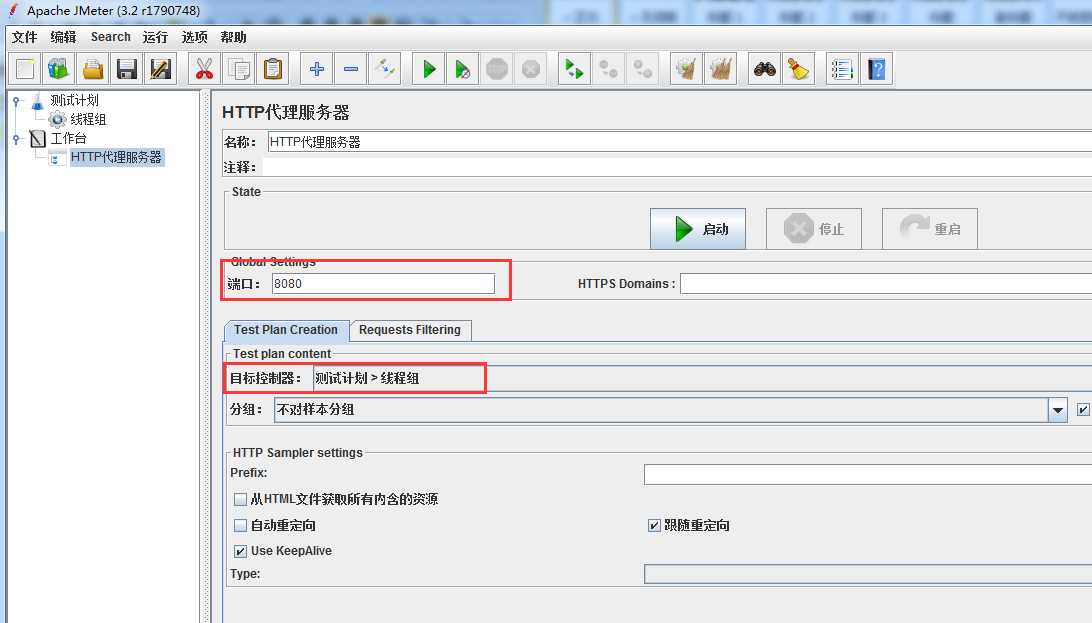
Task: Click the Type input field
Action: pos(868,574)
